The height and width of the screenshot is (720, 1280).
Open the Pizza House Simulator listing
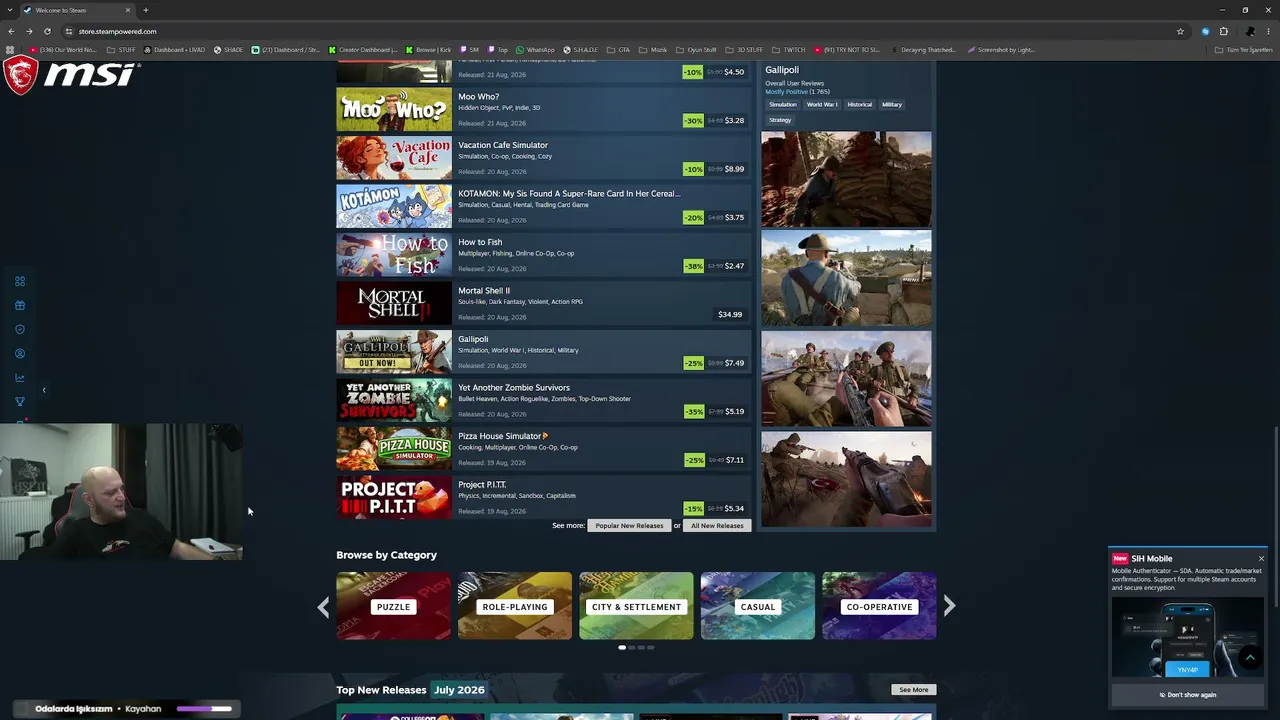pyautogui.click(x=543, y=449)
